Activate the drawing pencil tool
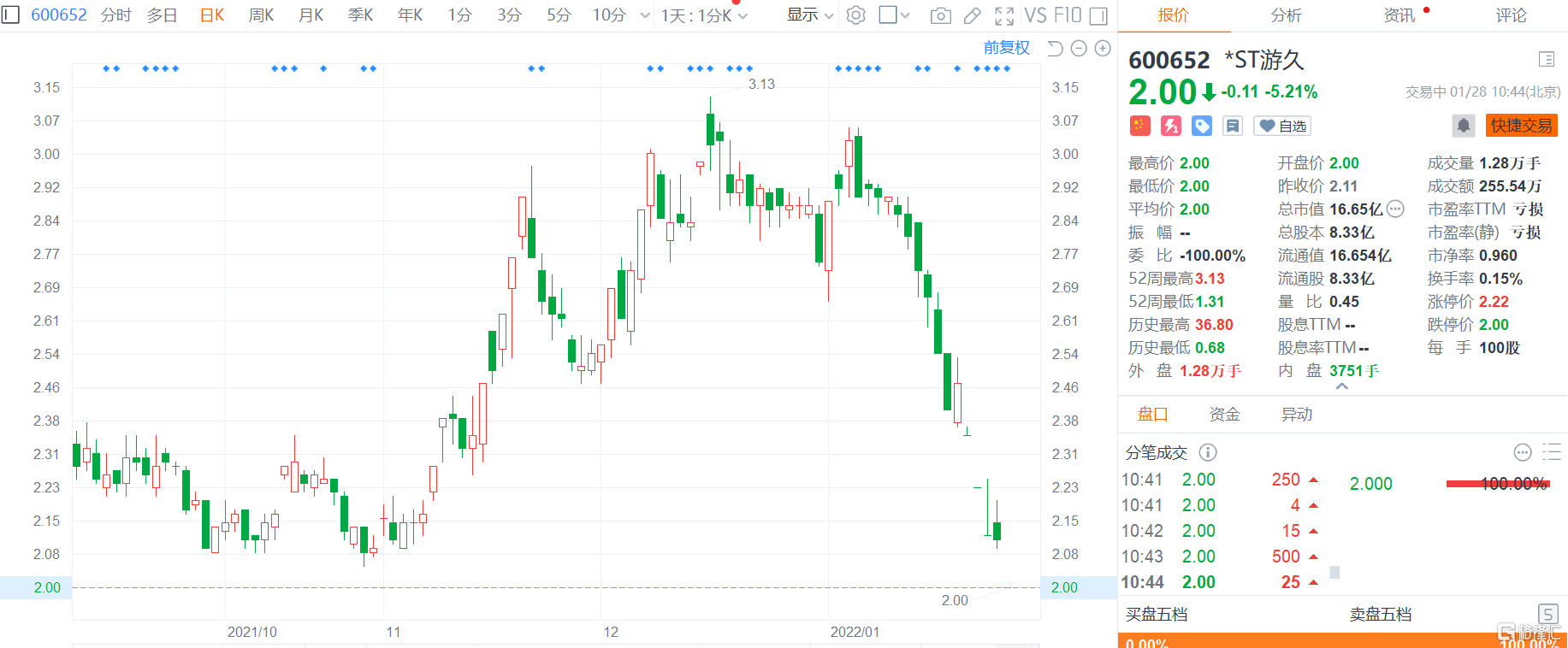The height and width of the screenshot is (648, 1568). [x=973, y=15]
